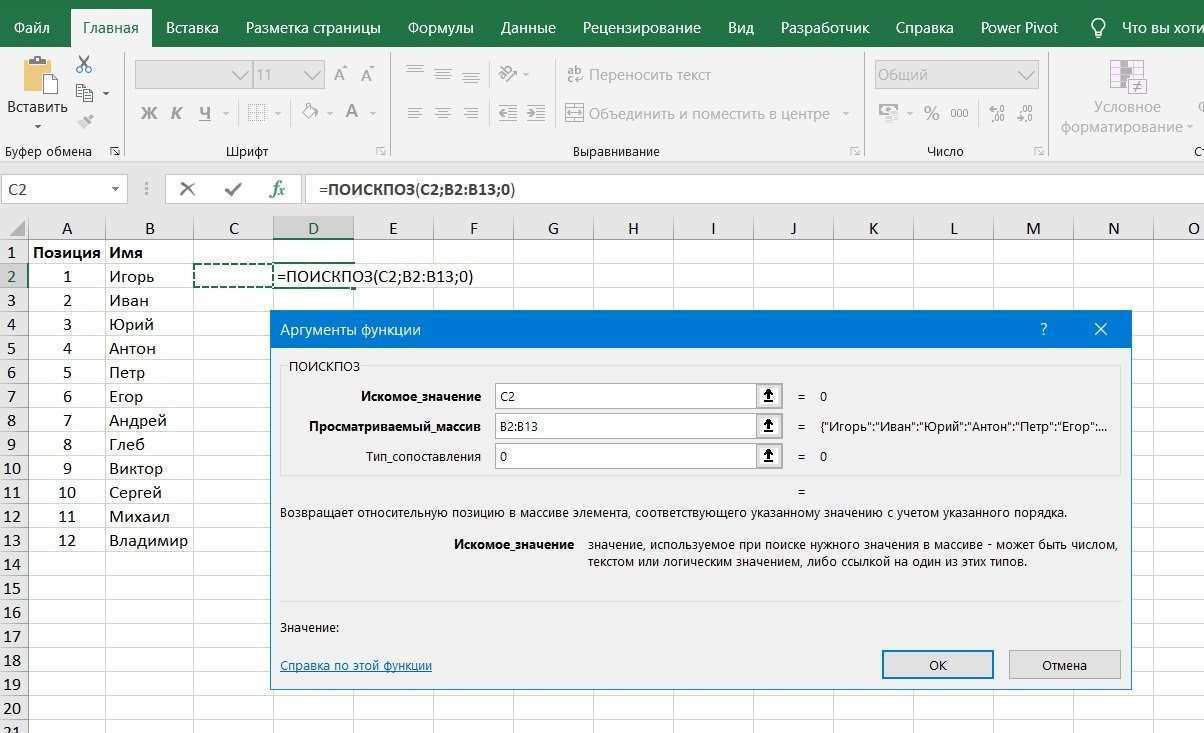
Task: Collapse the Искомое_значение field with its range selector
Action: [768, 396]
